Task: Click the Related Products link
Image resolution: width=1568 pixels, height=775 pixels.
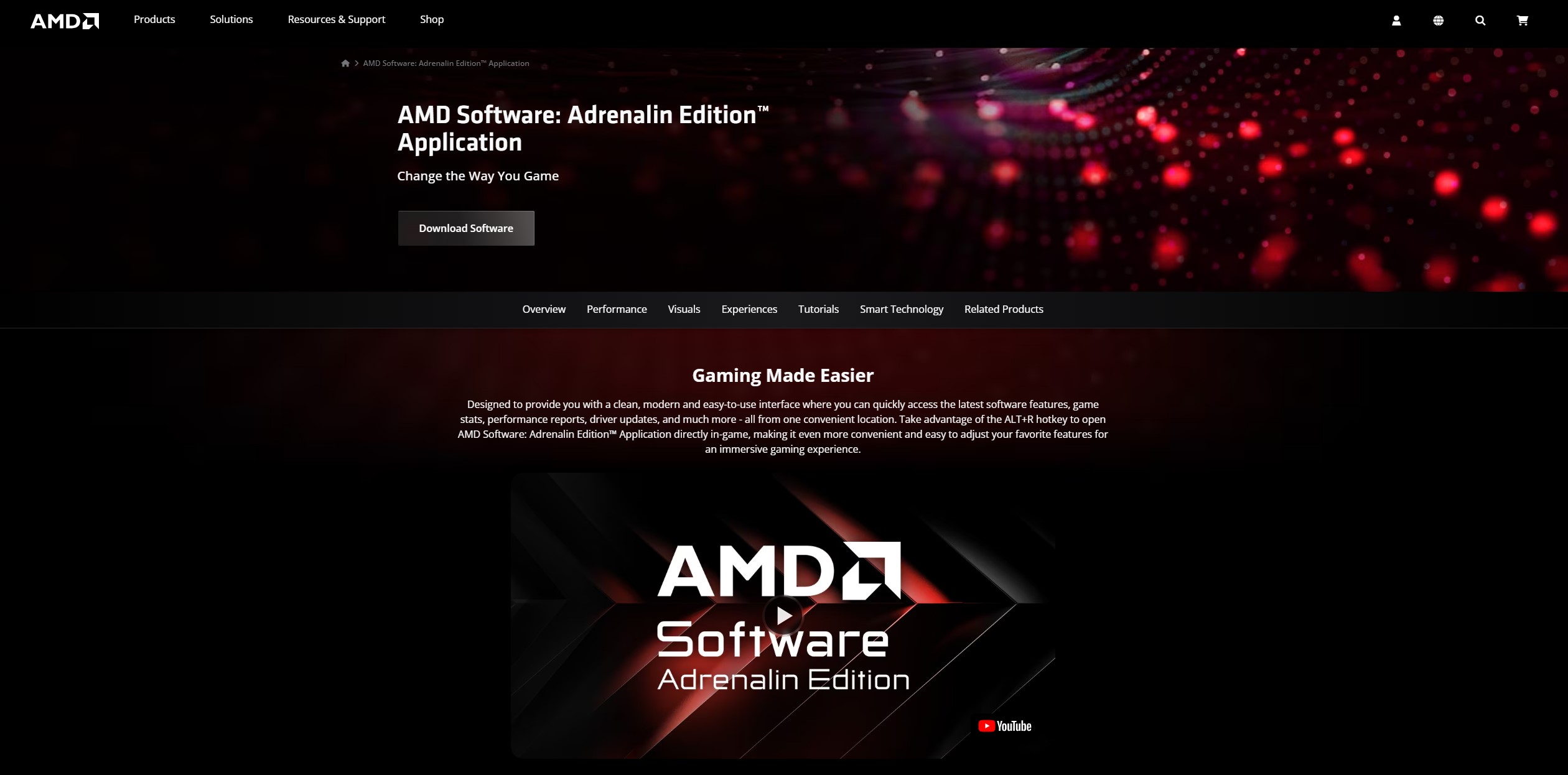Action: pyautogui.click(x=1003, y=309)
